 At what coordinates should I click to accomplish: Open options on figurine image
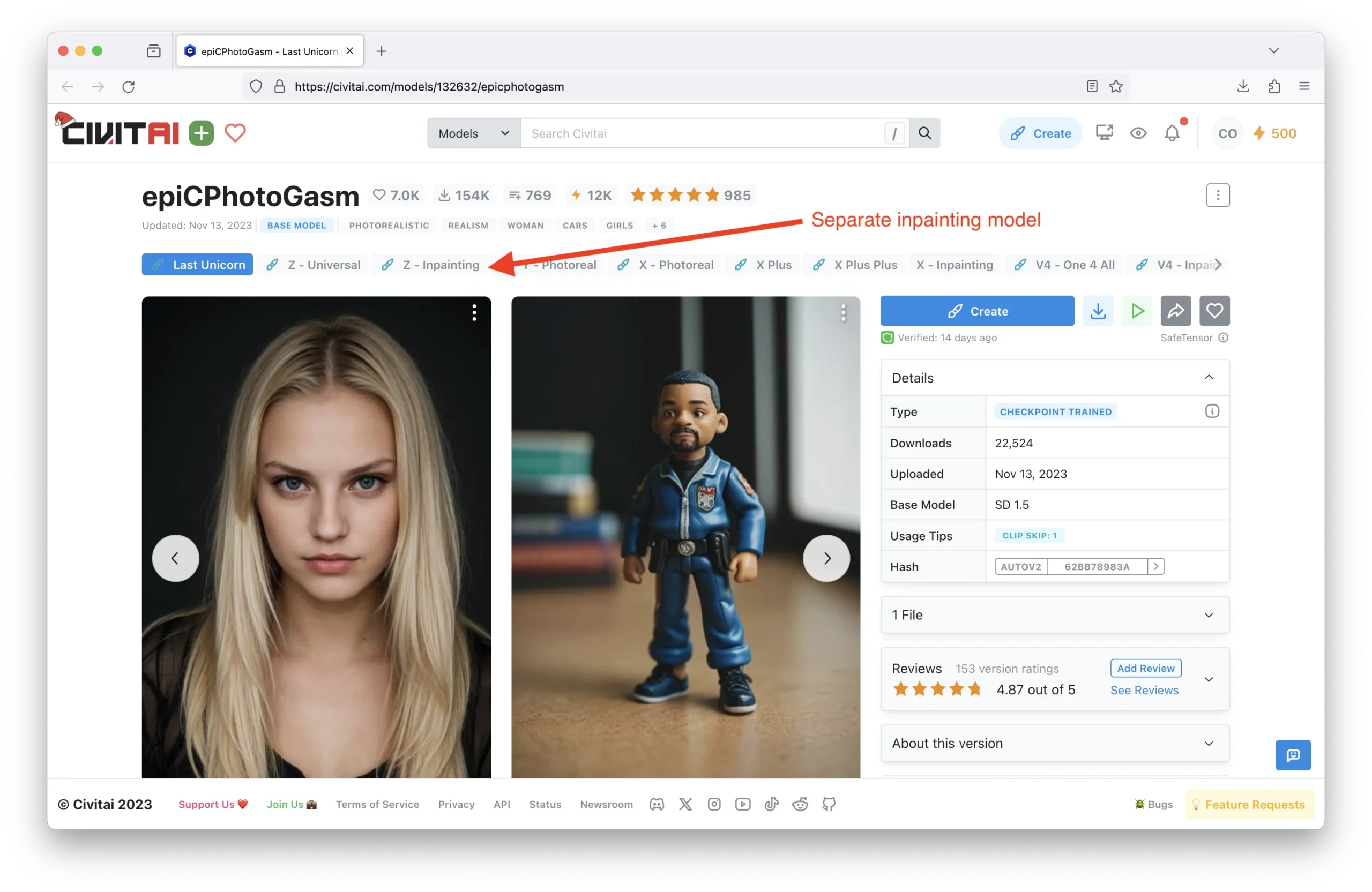click(844, 313)
